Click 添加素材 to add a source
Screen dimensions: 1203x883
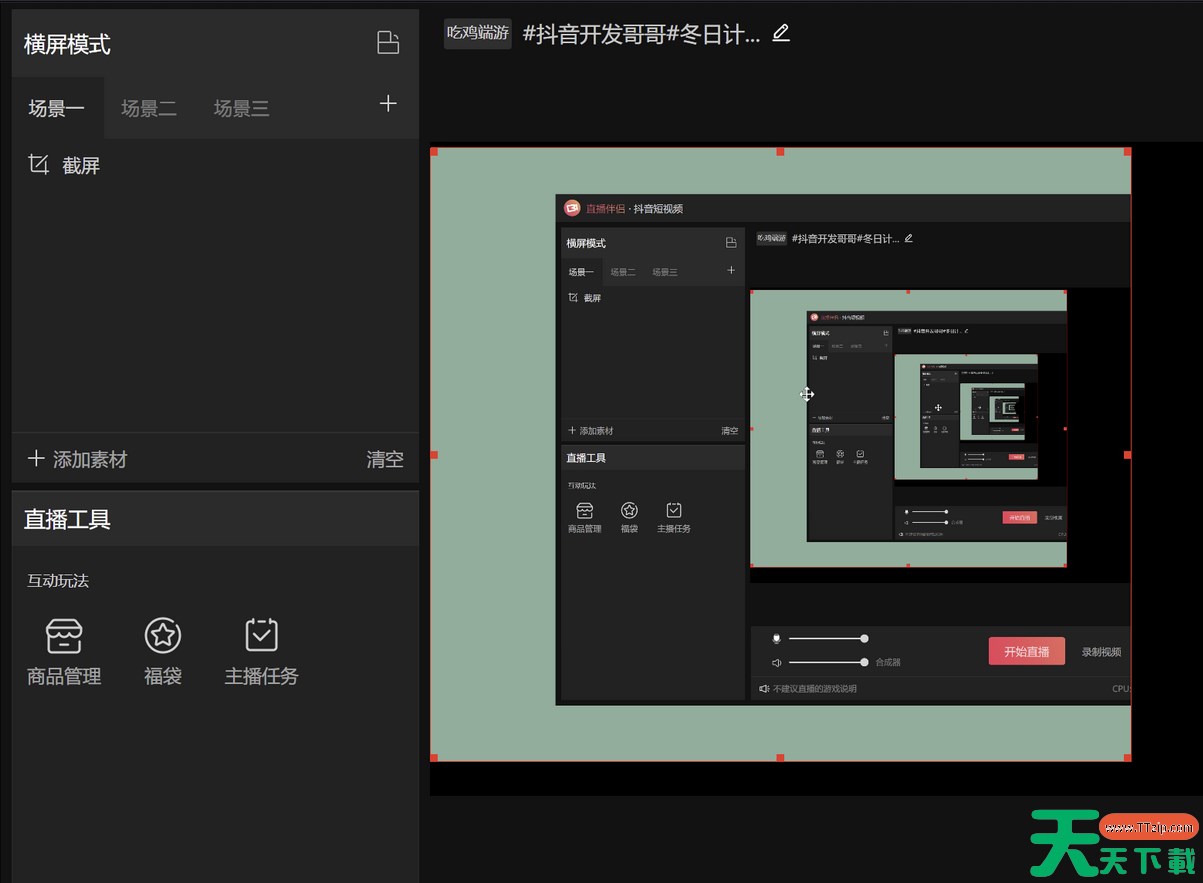pos(77,459)
